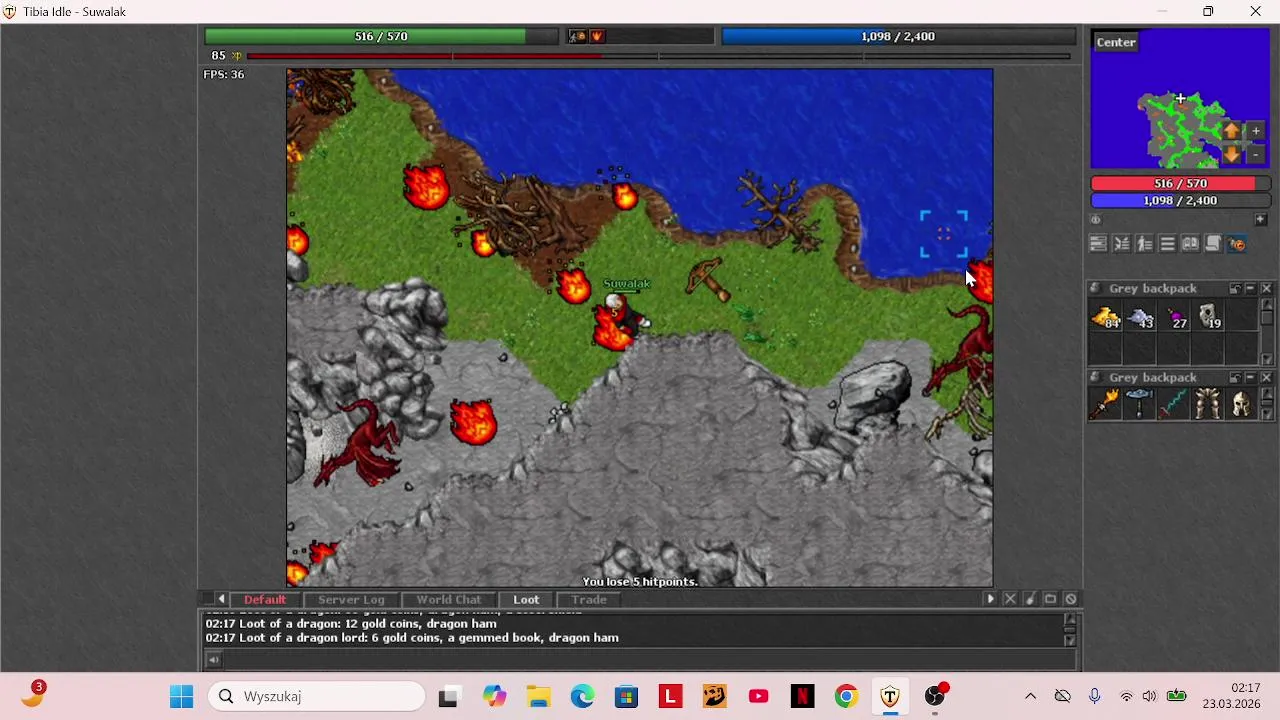Move minimap down one floor with orange down arrow

tap(1232, 155)
